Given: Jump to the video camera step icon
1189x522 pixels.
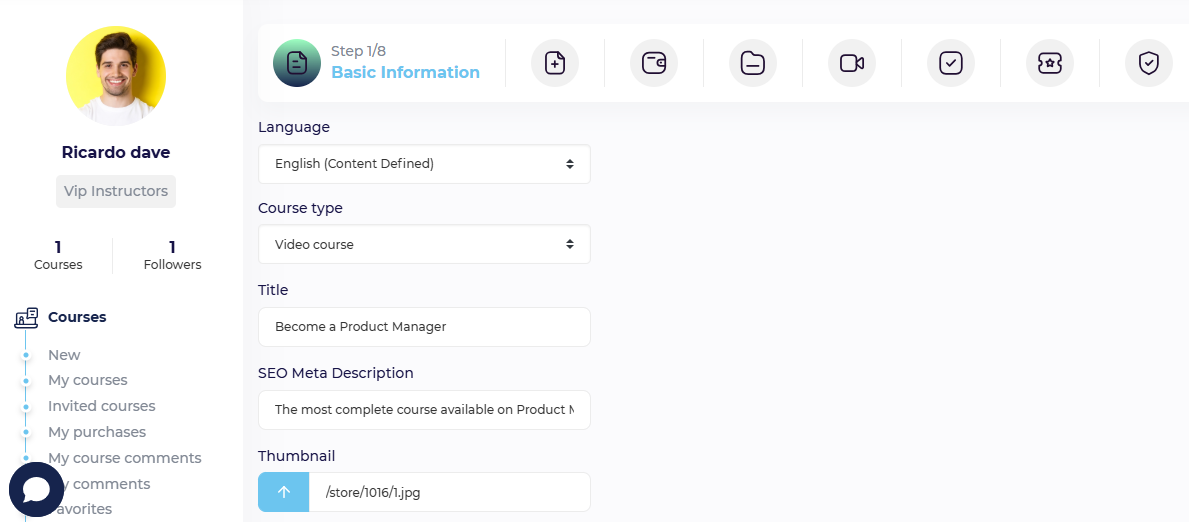Looking at the screenshot, I should pos(852,63).
